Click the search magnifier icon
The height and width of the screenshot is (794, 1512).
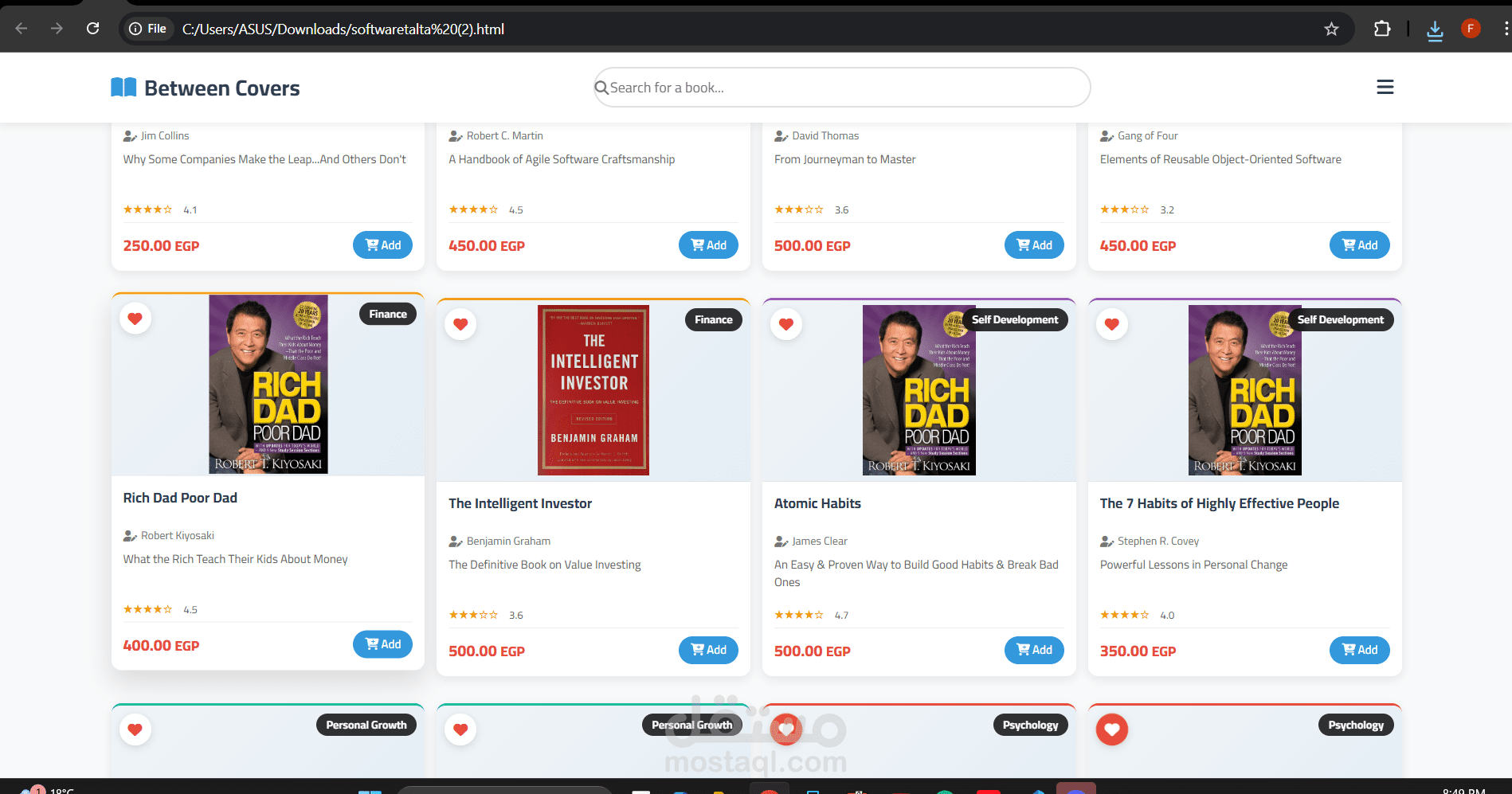coord(601,88)
